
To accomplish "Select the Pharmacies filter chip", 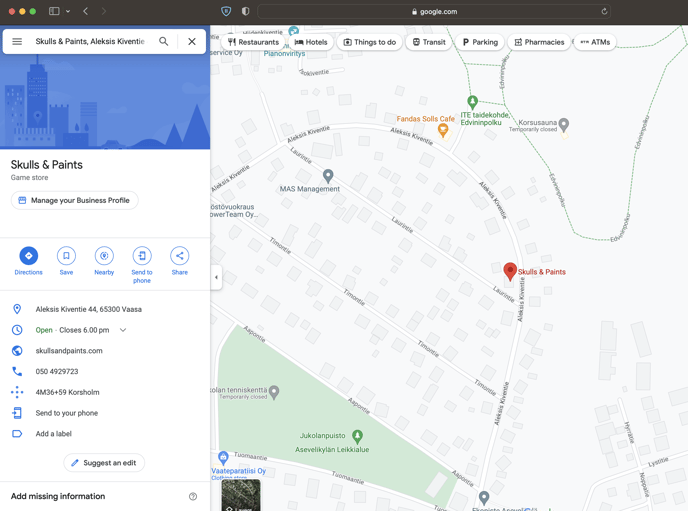I will click(x=539, y=42).
